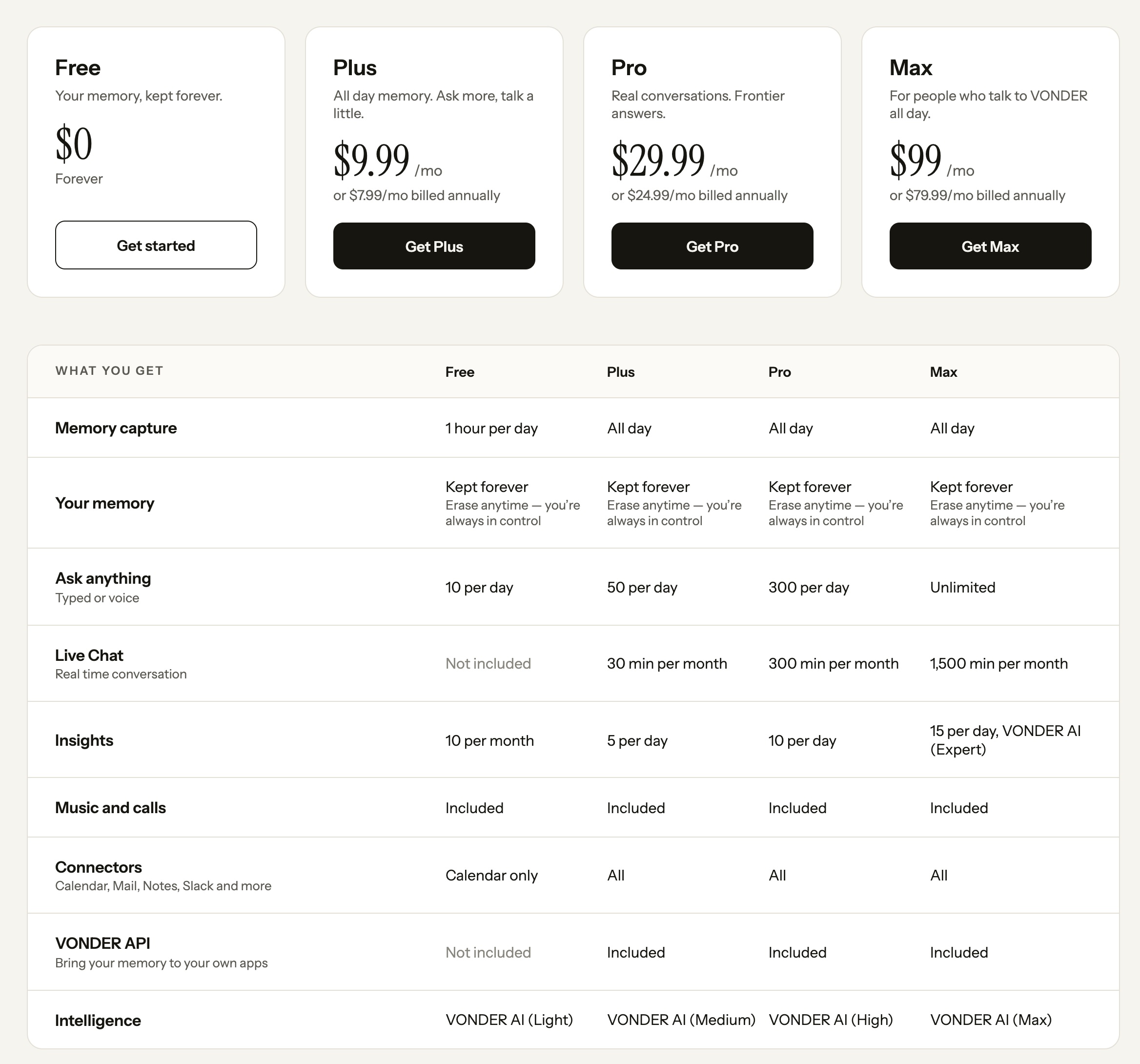Click the 'VONDER API' row label
Screen dimensions: 1140x1064
pos(102,943)
